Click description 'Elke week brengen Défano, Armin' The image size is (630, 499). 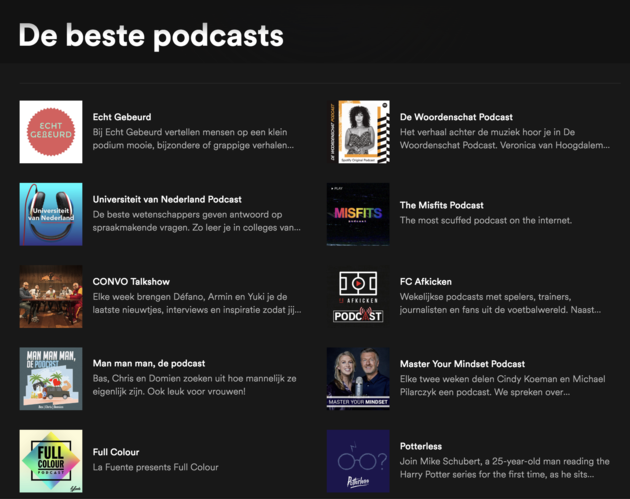[197, 303]
